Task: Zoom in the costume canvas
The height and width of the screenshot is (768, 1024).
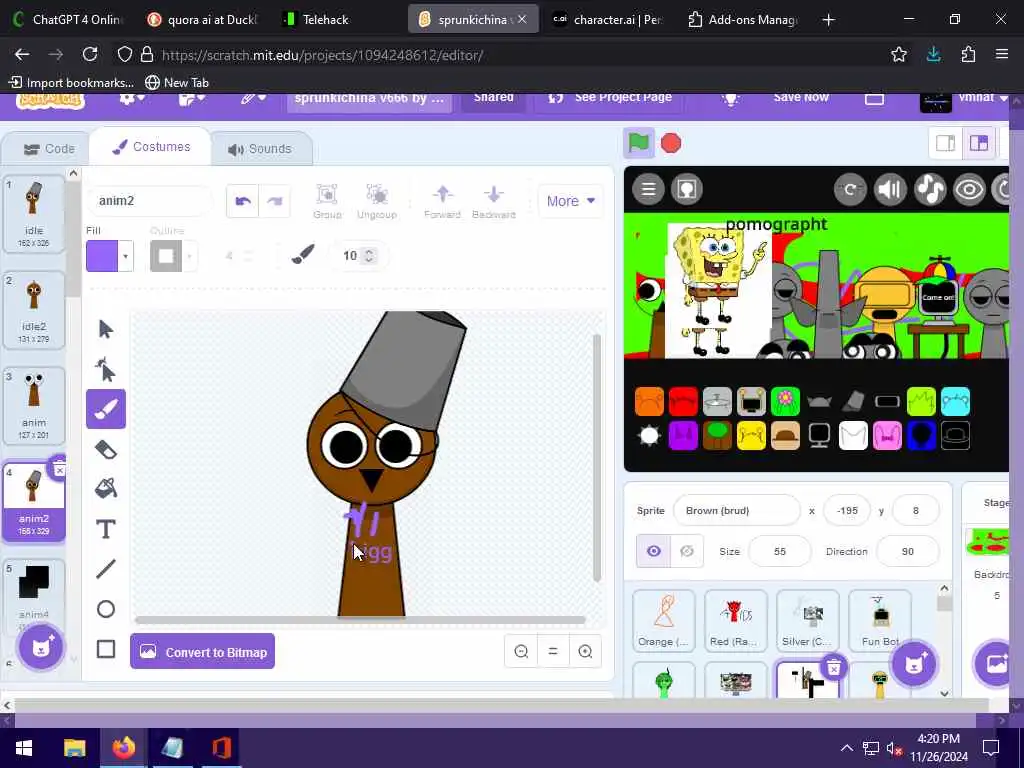Action: (585, 651)
